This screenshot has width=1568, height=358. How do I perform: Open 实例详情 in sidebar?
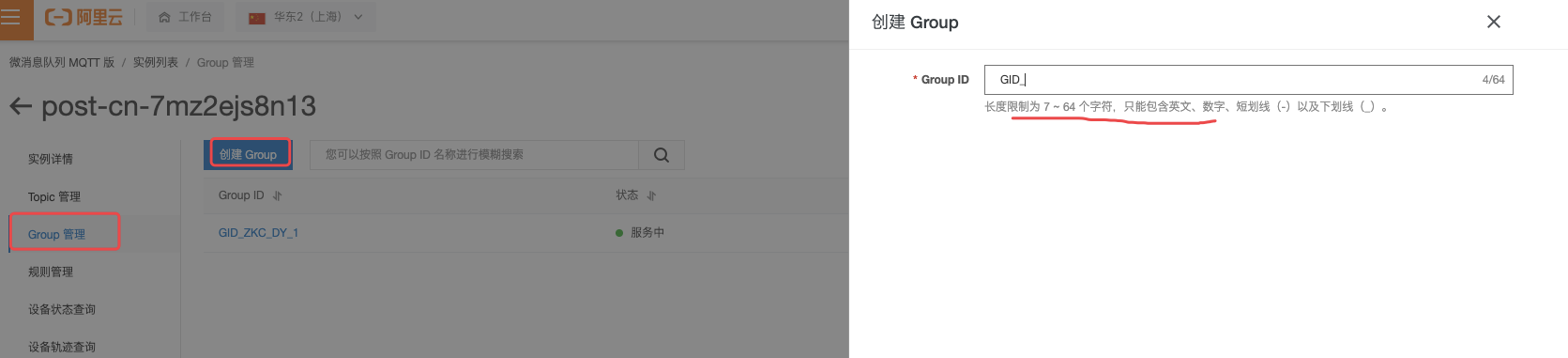pyautogui.click(x=51, y=159)
